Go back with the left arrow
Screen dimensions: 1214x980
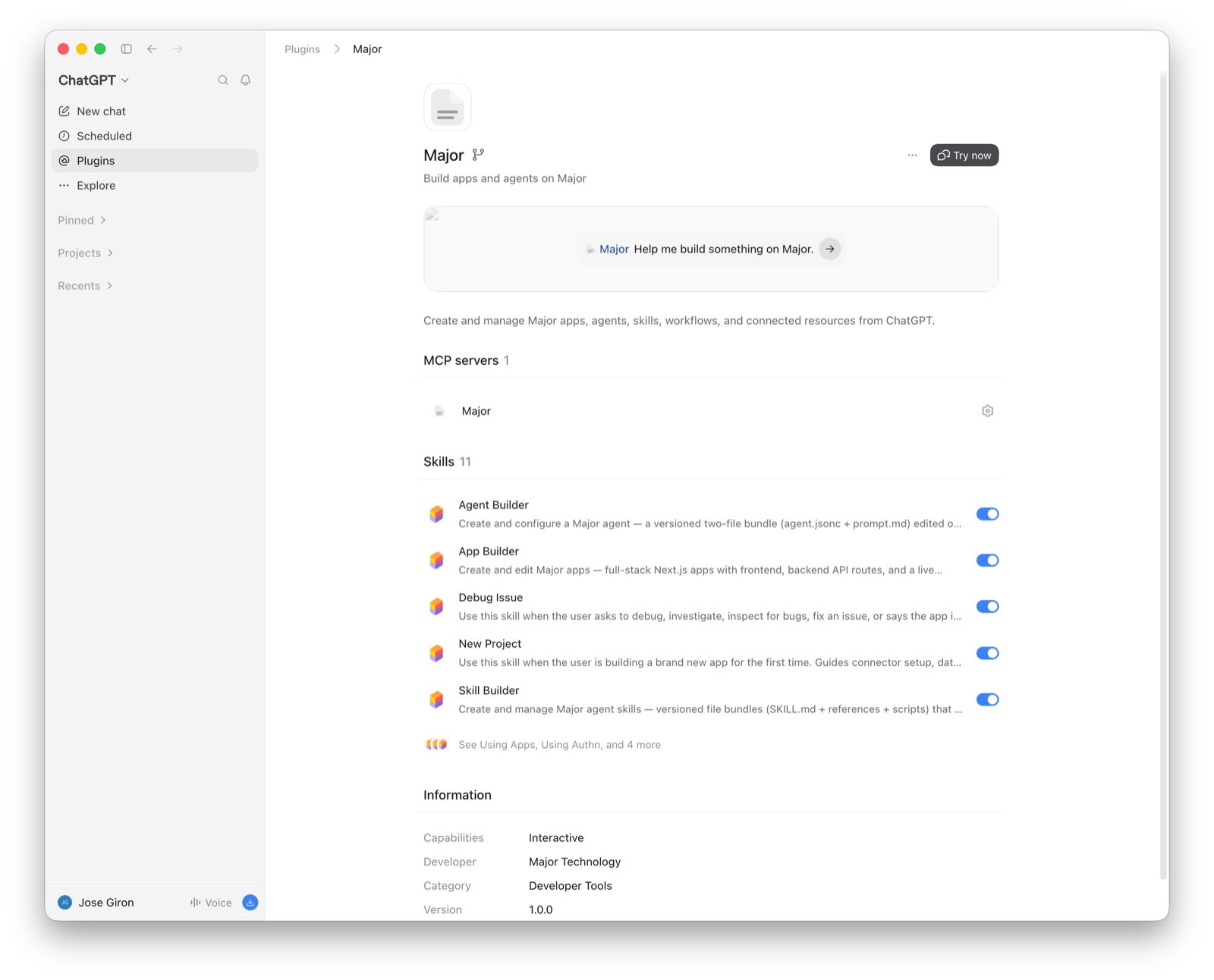(152, 49)
